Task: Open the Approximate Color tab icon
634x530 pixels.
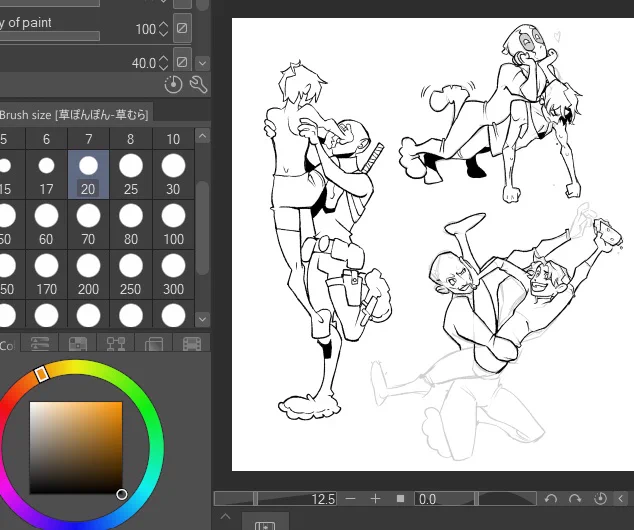Action: click(x=154, y=343)
